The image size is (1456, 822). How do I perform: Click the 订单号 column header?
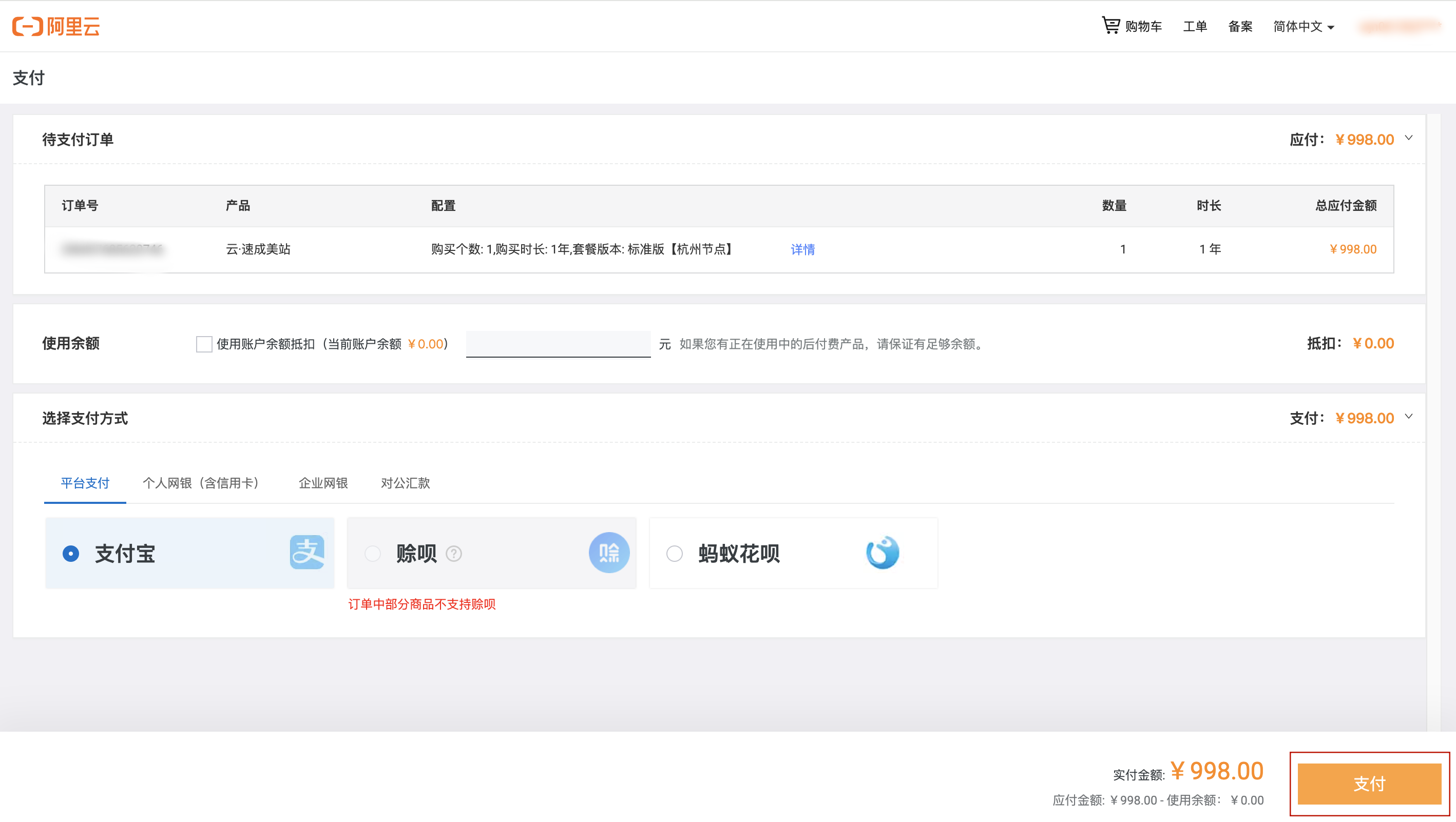80,206
